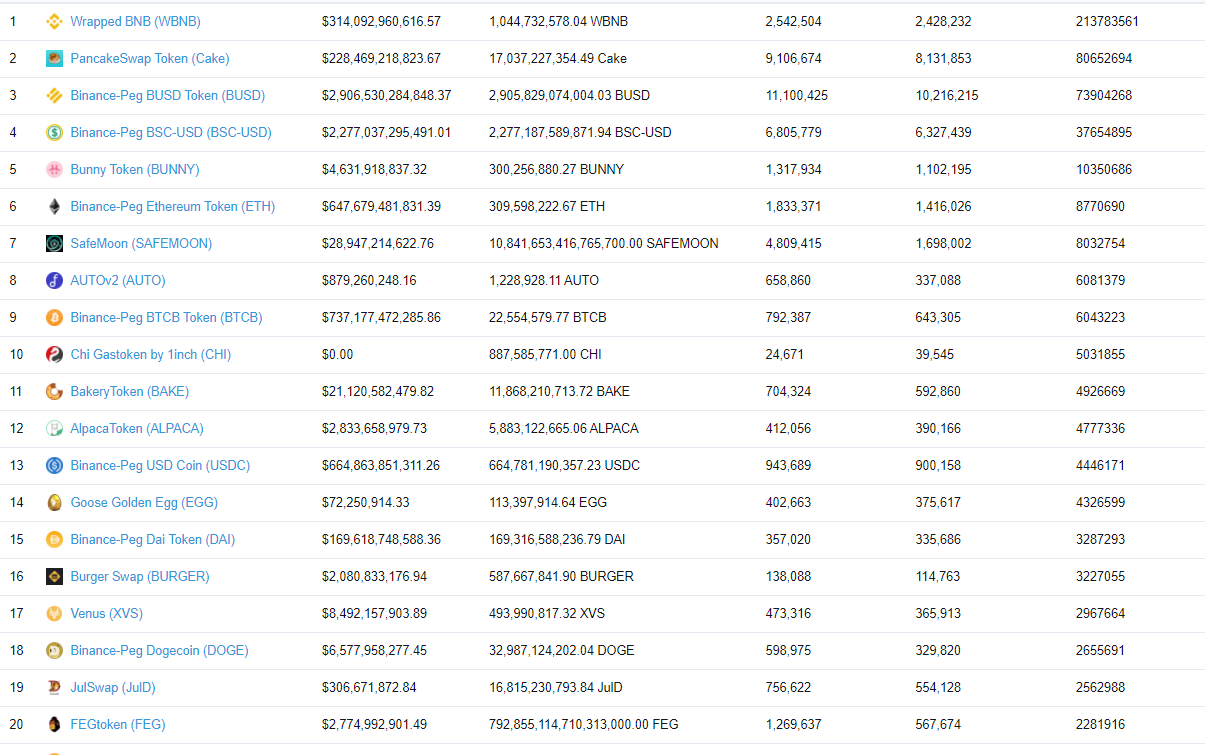Select the 11,100,425 count in BUSD row
Image resolution: width=1209 pixels, height=755 pixels.
click(797, 95)
